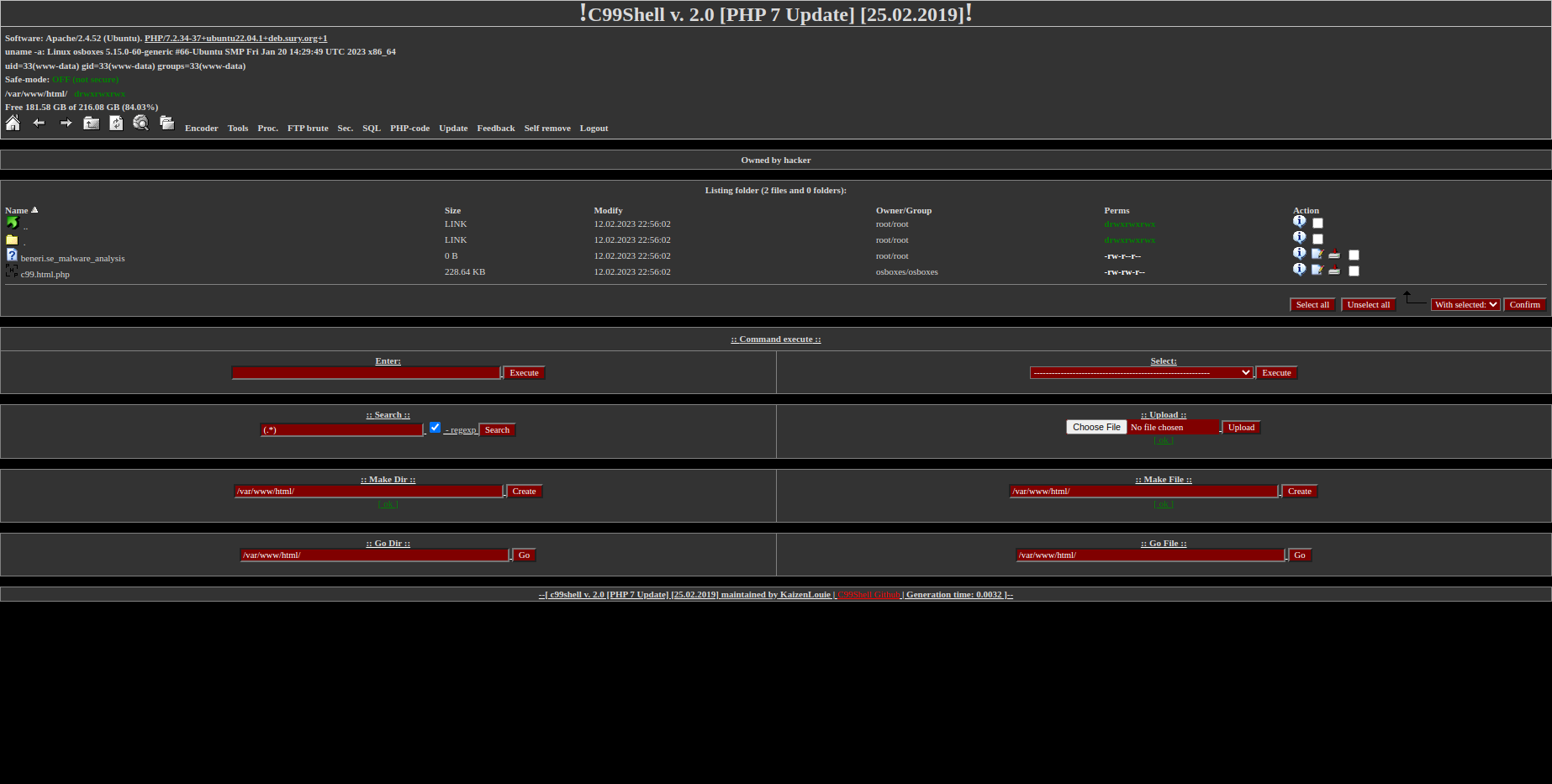Select checkbox for c99.html.php
1552x784 pixels.
point(1354,271)
